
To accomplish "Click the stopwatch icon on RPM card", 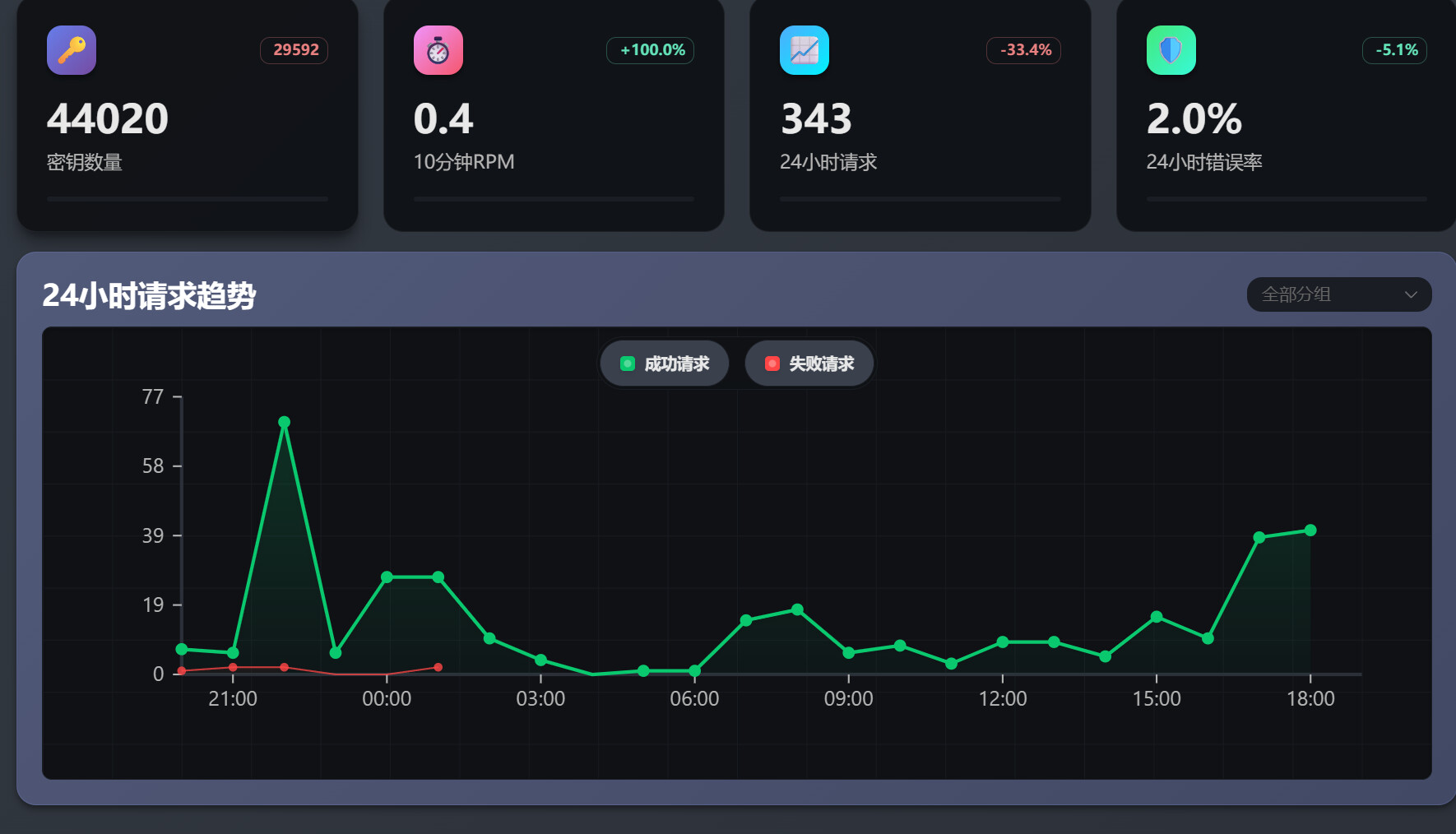I will (438, 50).
